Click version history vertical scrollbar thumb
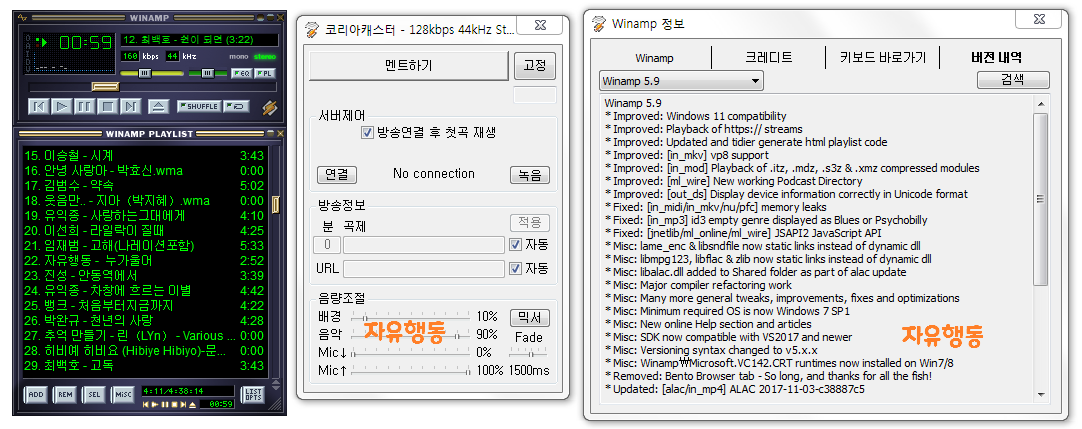This screenshot has width=1082, height=429. point(1041,199)
